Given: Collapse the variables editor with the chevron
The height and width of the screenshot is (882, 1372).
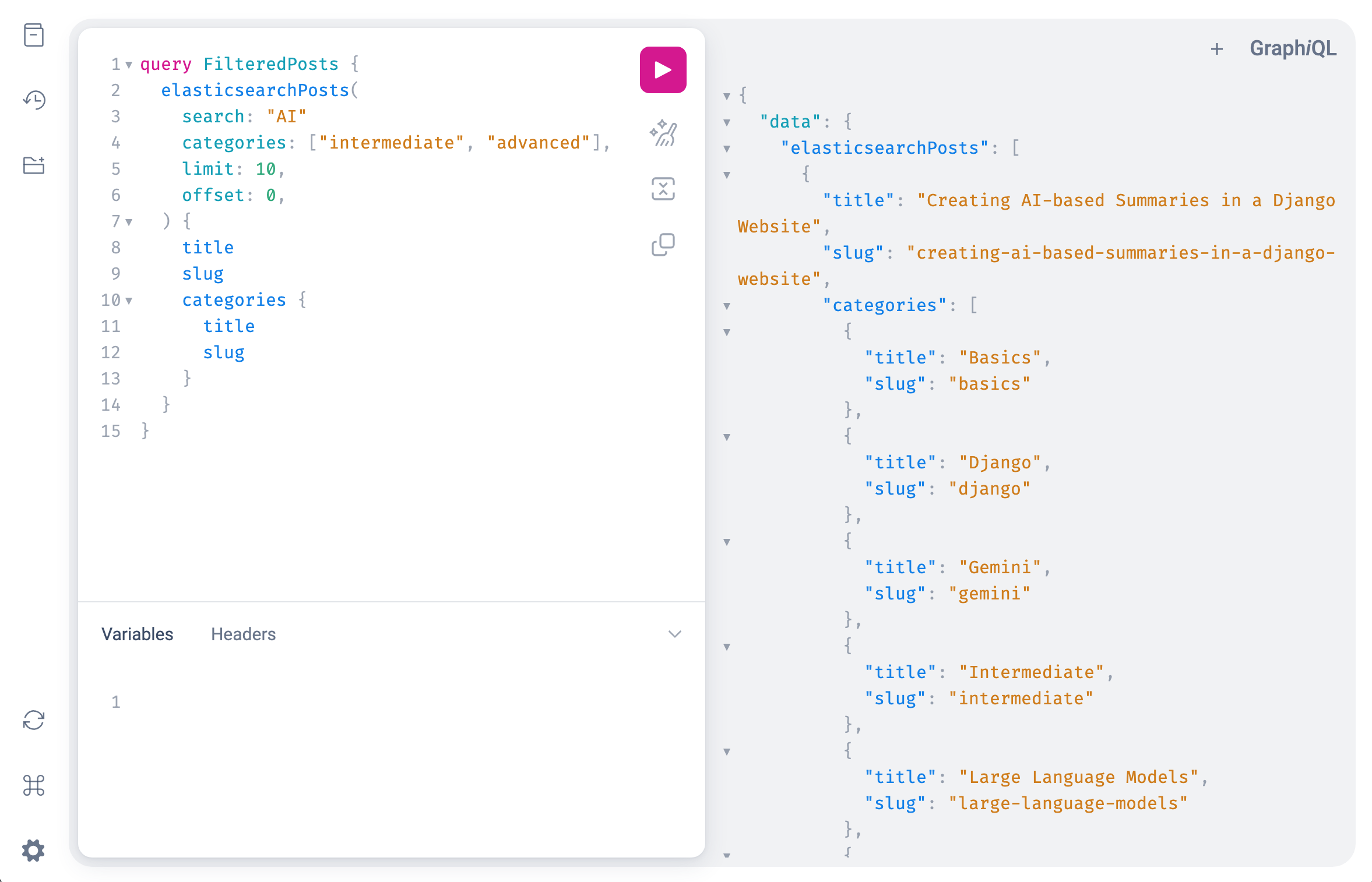Looking at the screenshot, I should point(675,634).
